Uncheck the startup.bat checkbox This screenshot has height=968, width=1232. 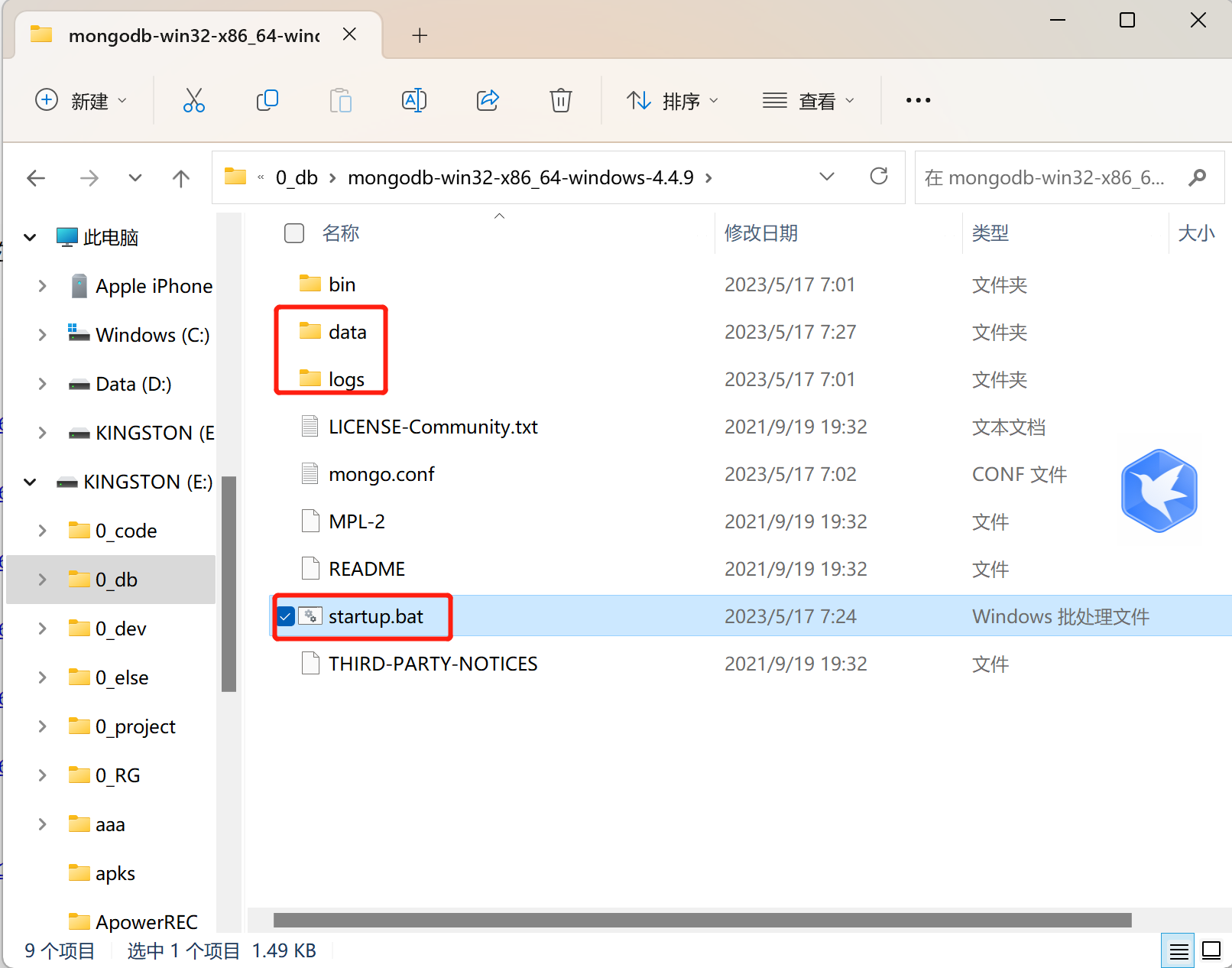point(286,616)
